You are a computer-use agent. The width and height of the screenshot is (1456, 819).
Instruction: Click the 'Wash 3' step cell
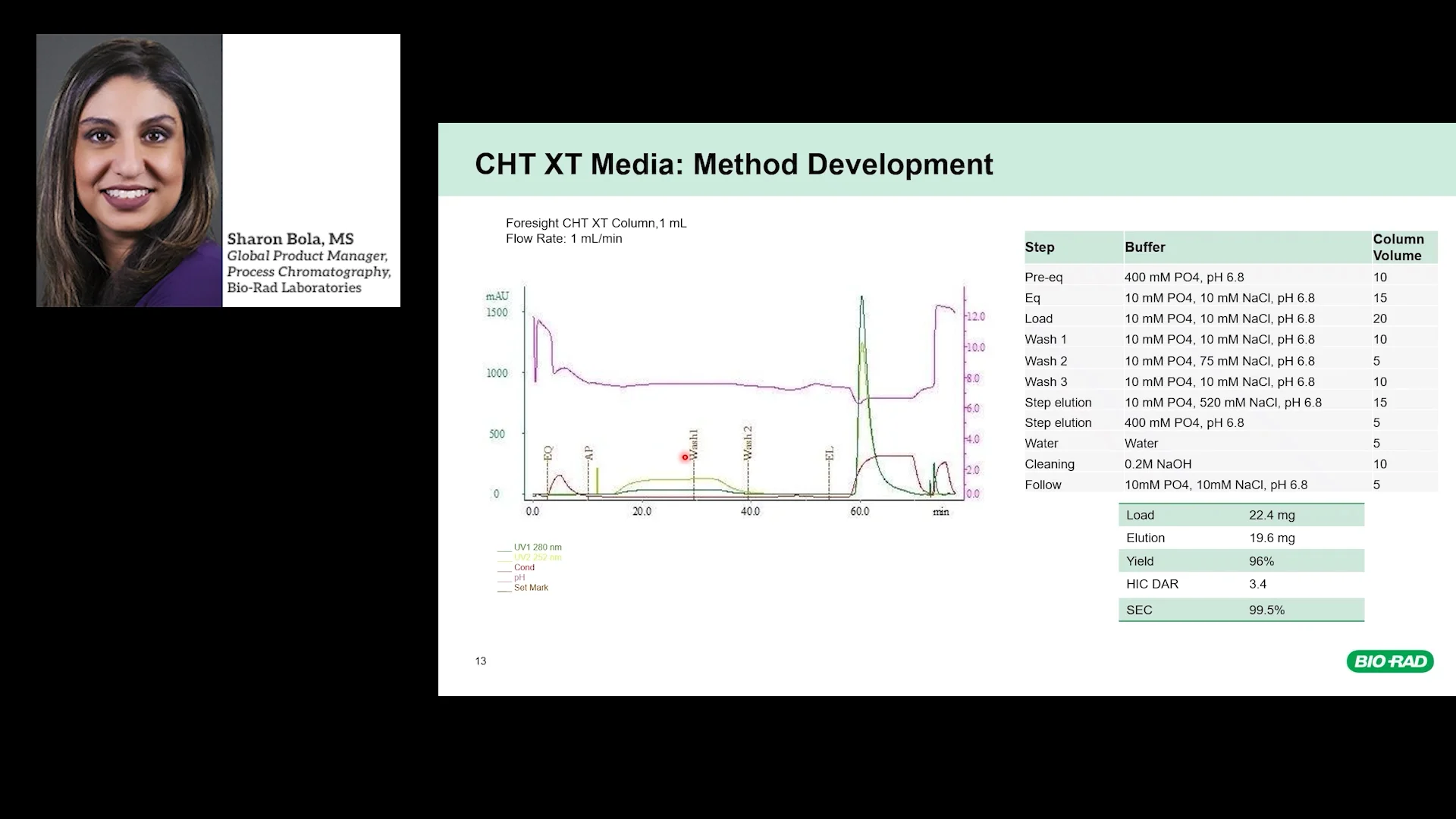point(1046,382)
